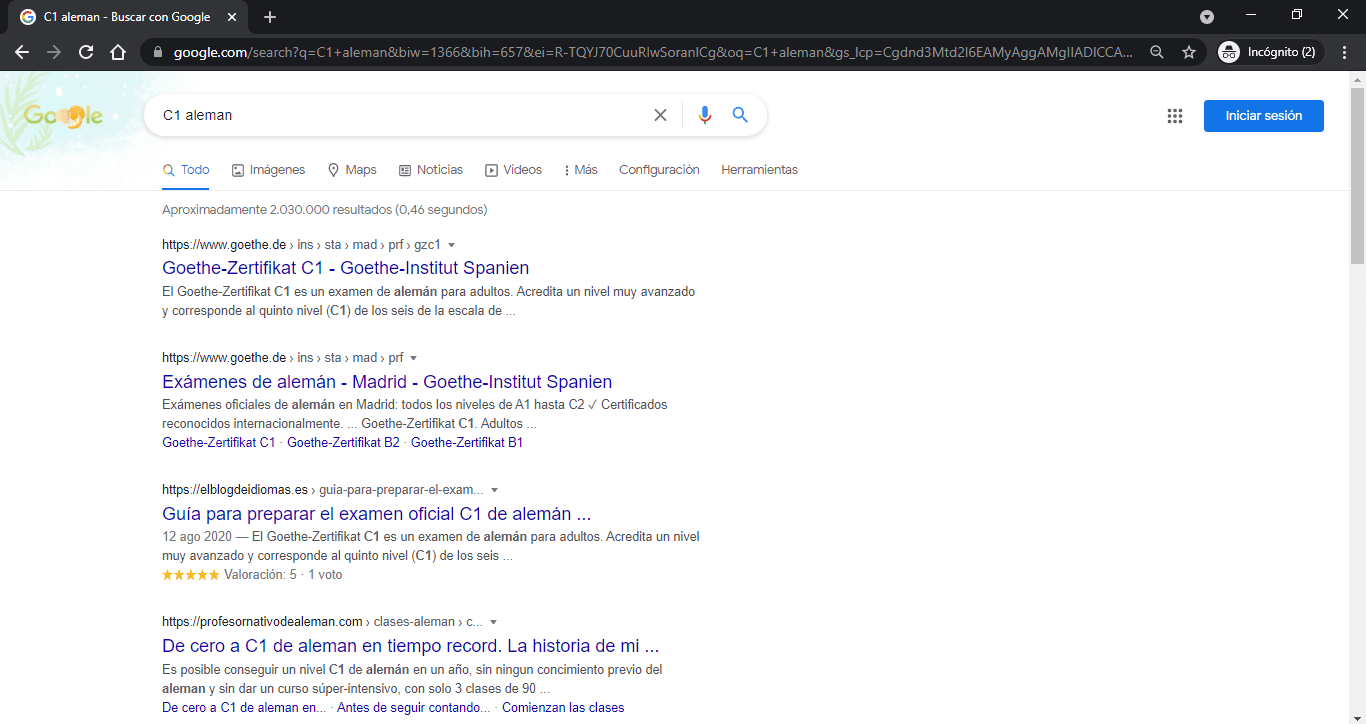Switch to the Imágenes tab

269,170
